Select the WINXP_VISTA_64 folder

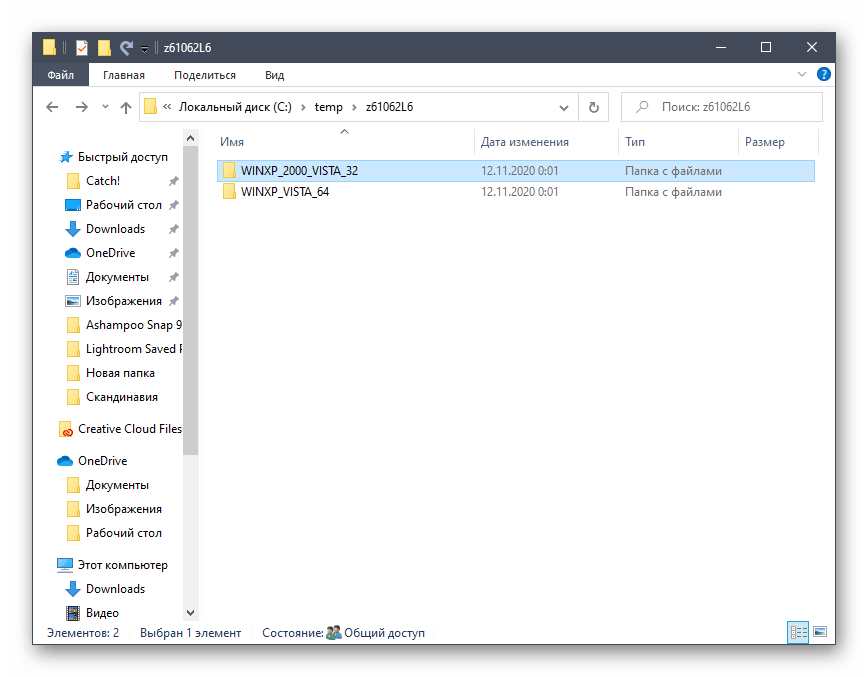pos(516,192)
